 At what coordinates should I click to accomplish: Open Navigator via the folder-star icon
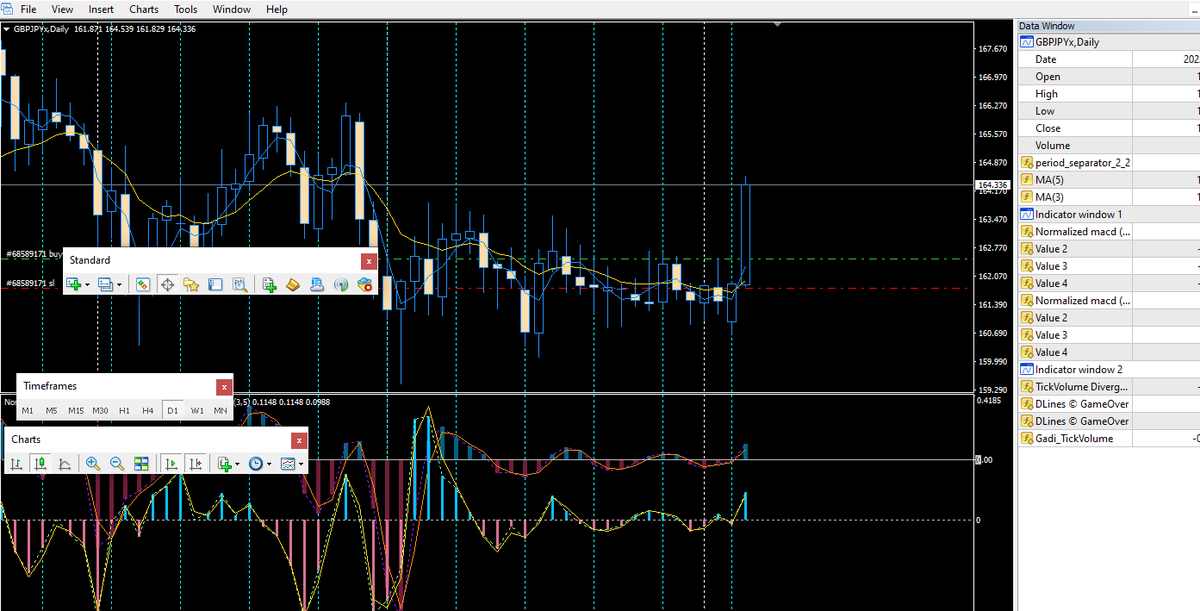(x=191, y=284)
